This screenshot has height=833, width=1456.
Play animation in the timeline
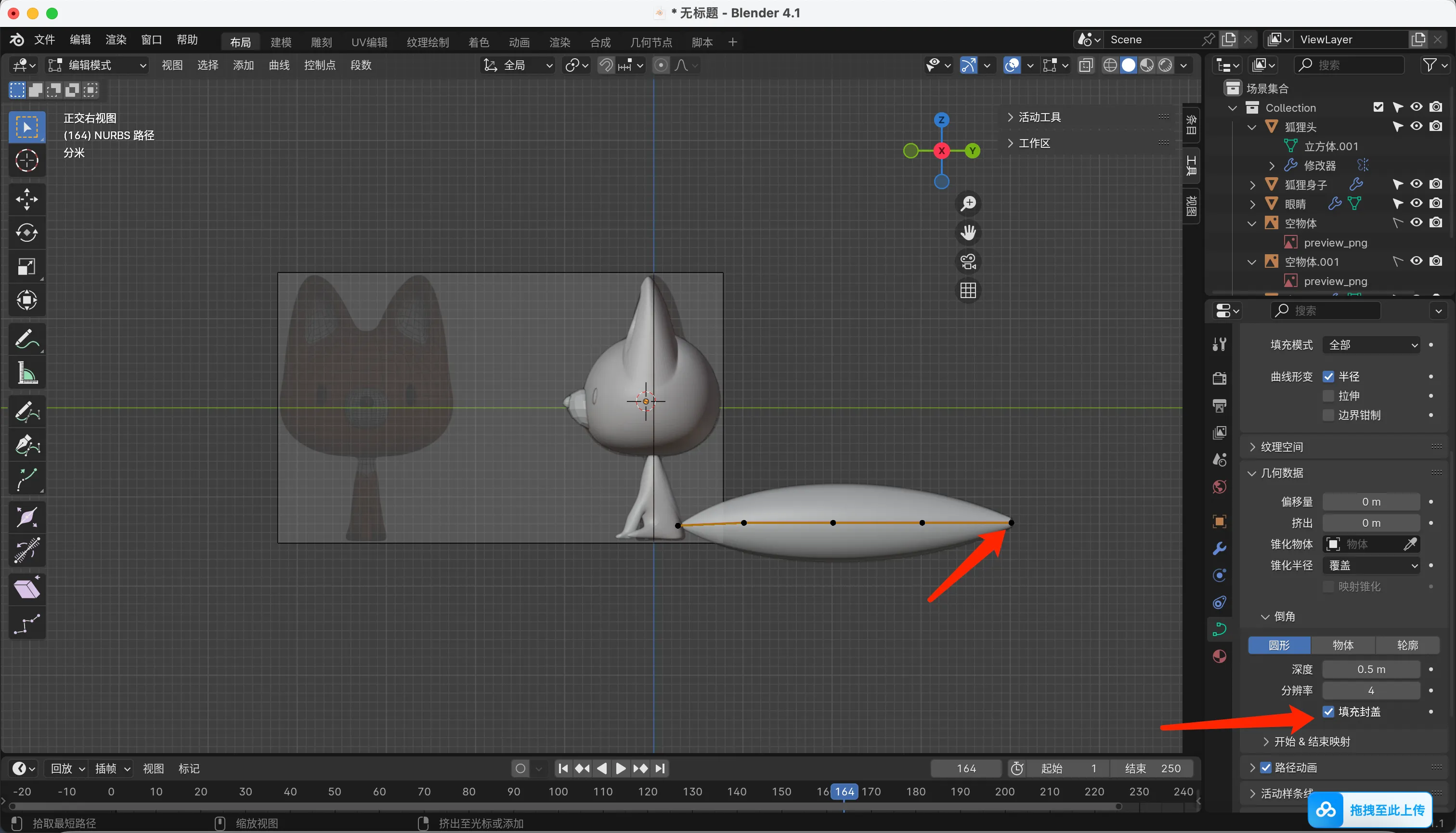pos(621,768)
